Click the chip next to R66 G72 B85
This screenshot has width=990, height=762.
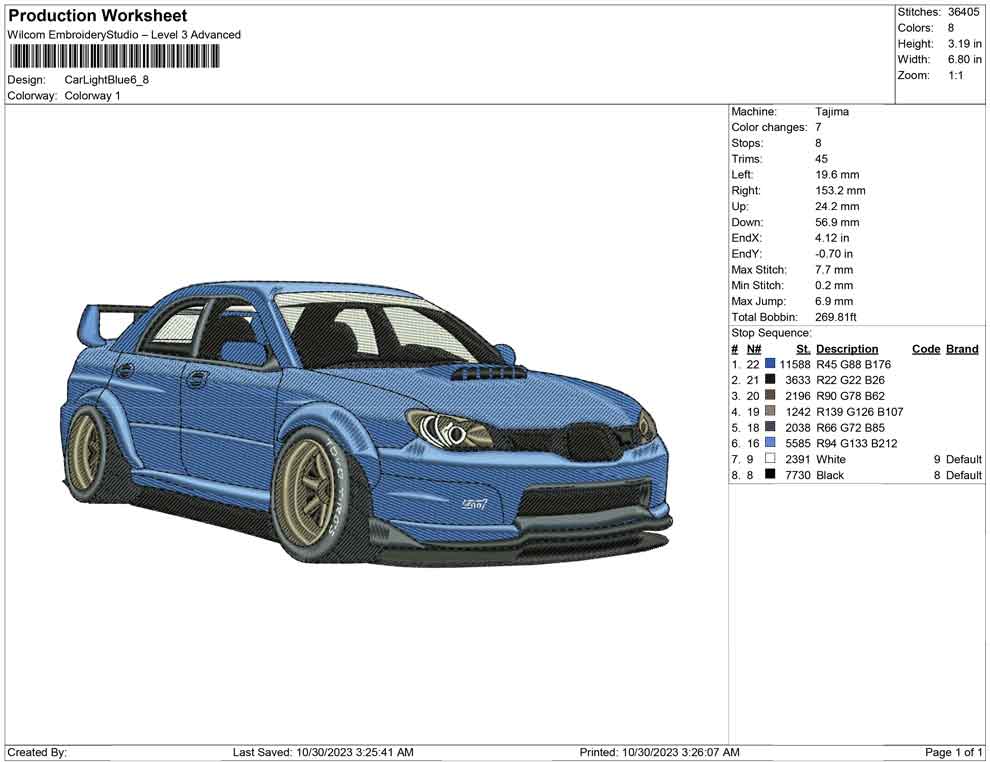[768, 426]
